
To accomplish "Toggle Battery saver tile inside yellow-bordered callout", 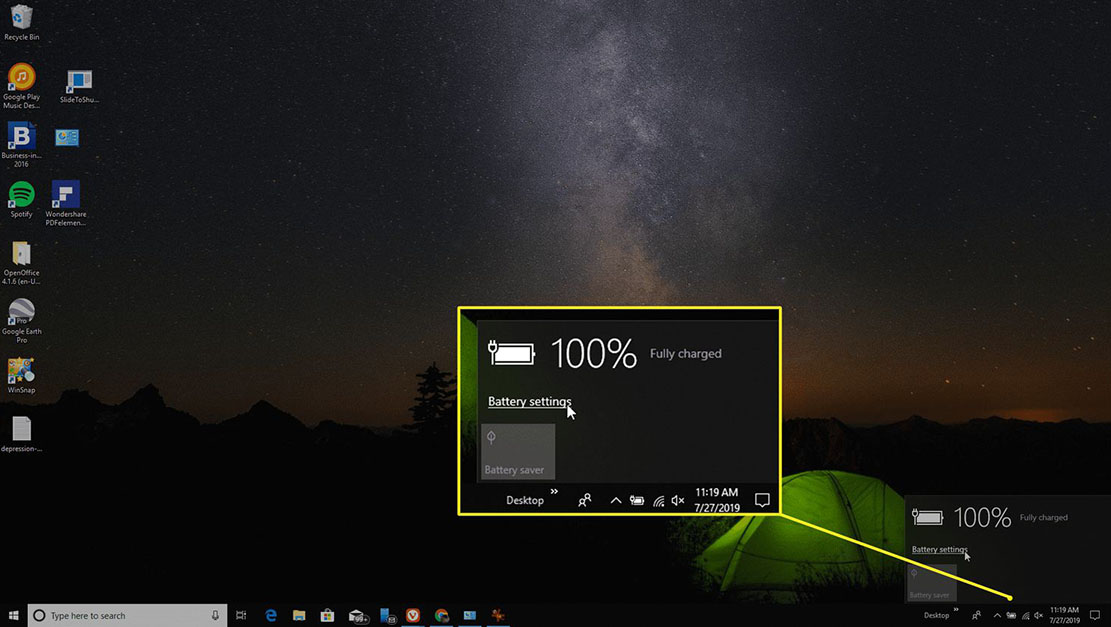I will [518, 451].
